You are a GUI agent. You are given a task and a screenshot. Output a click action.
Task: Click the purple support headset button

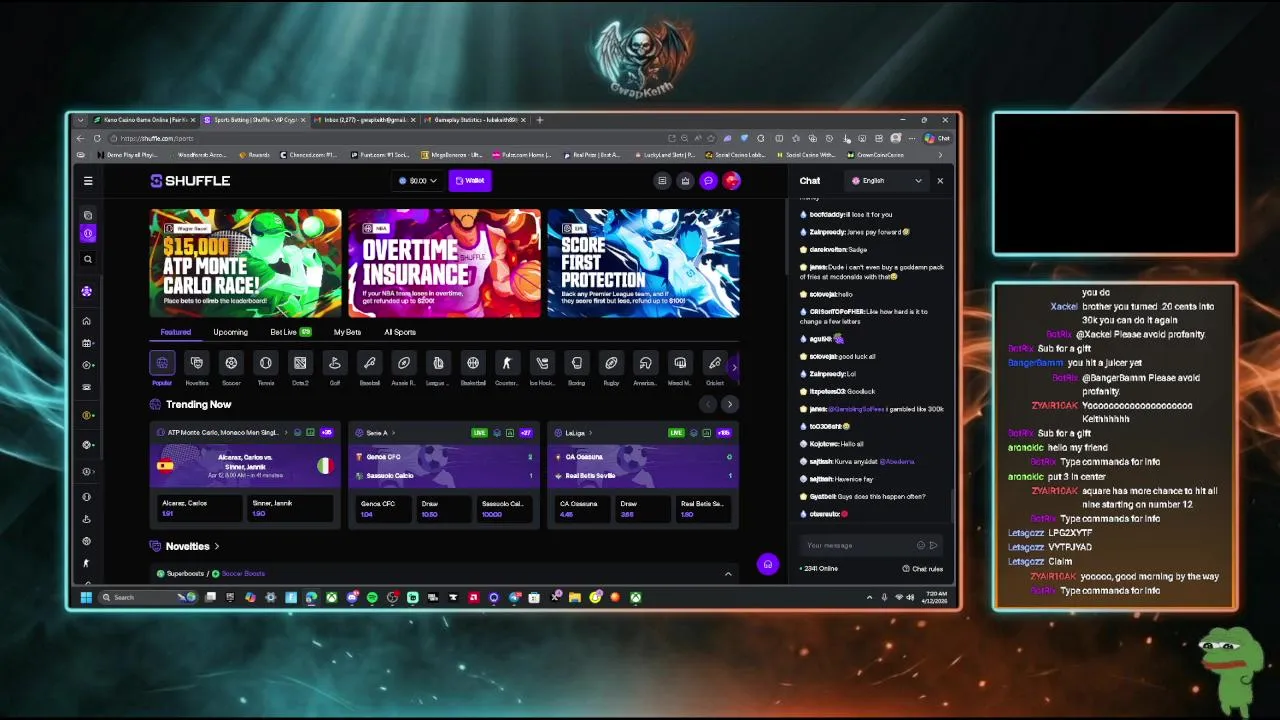pyautogui.click(x=767, y=564)
